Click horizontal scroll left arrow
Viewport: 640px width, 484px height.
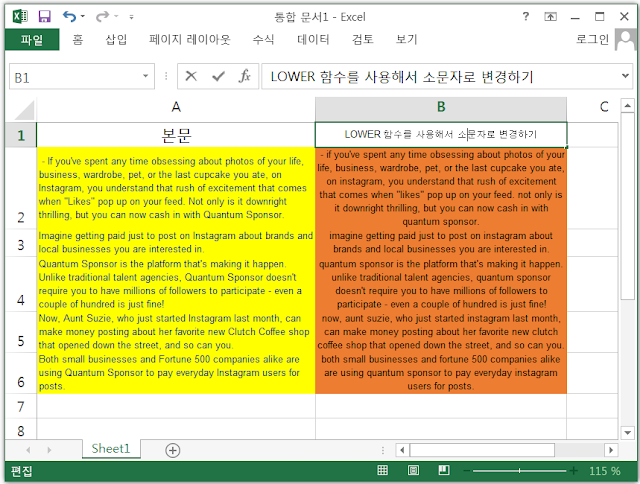[402, 450]
